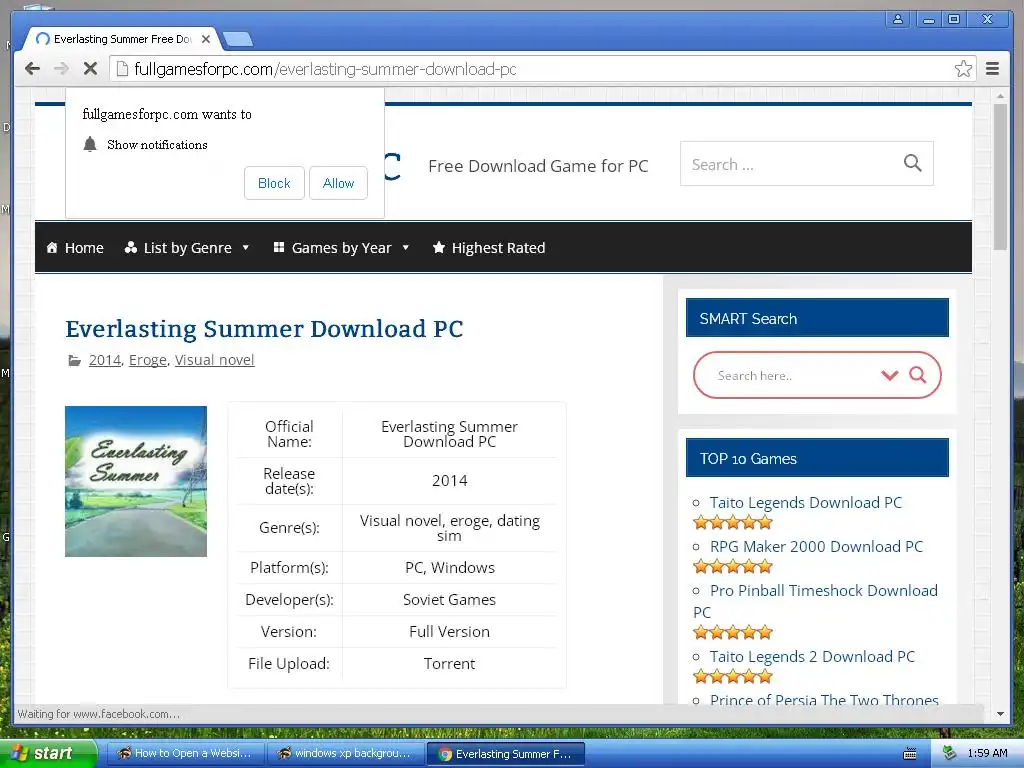Screen dimensions: 1024x768
Task: Open the Home menu item
Action: pyautogui.click(x=75, y=248)
